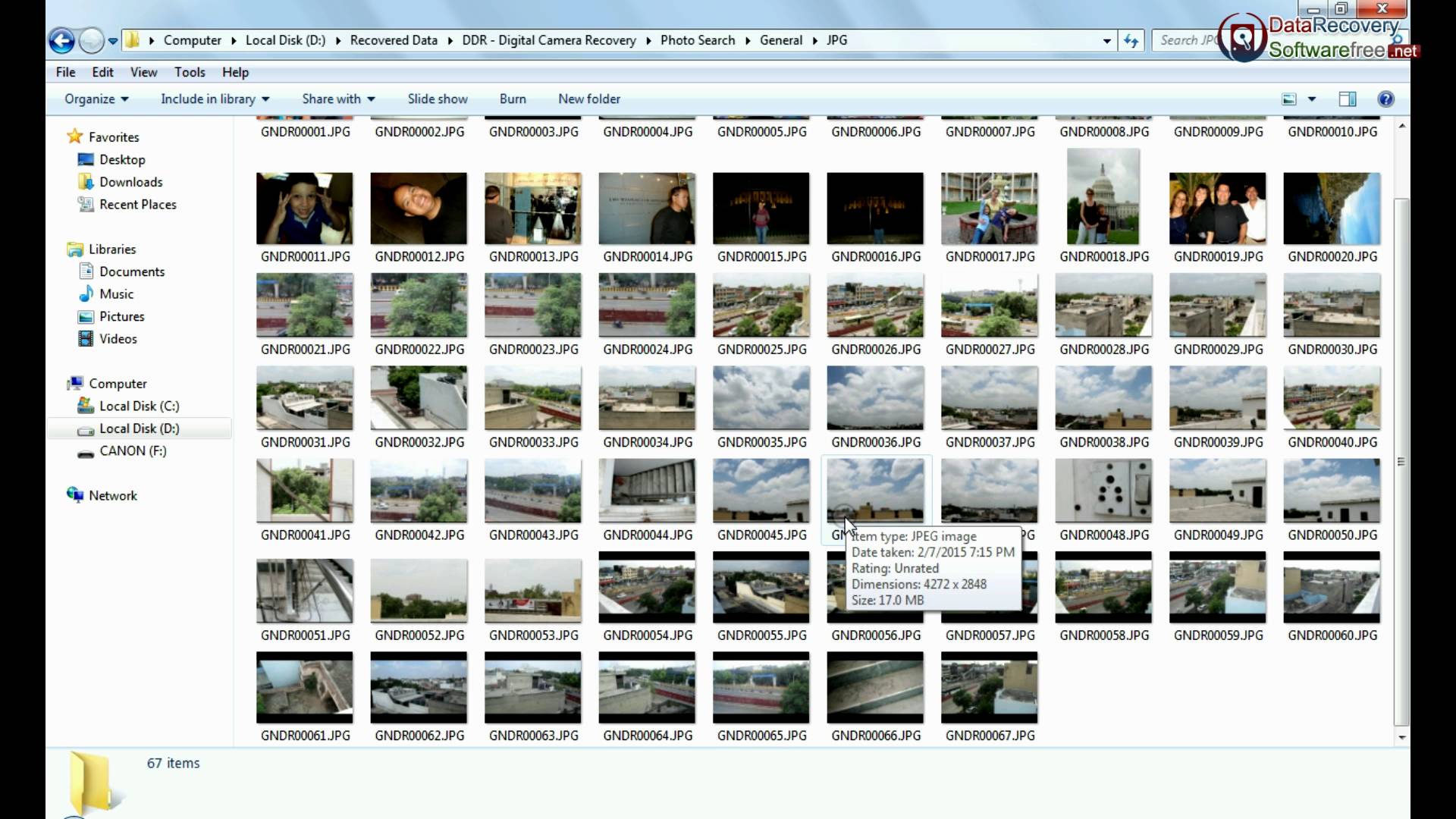Select Computer in navigation pane
This screenshot has width=1456, height=819.
click(107, 384)
